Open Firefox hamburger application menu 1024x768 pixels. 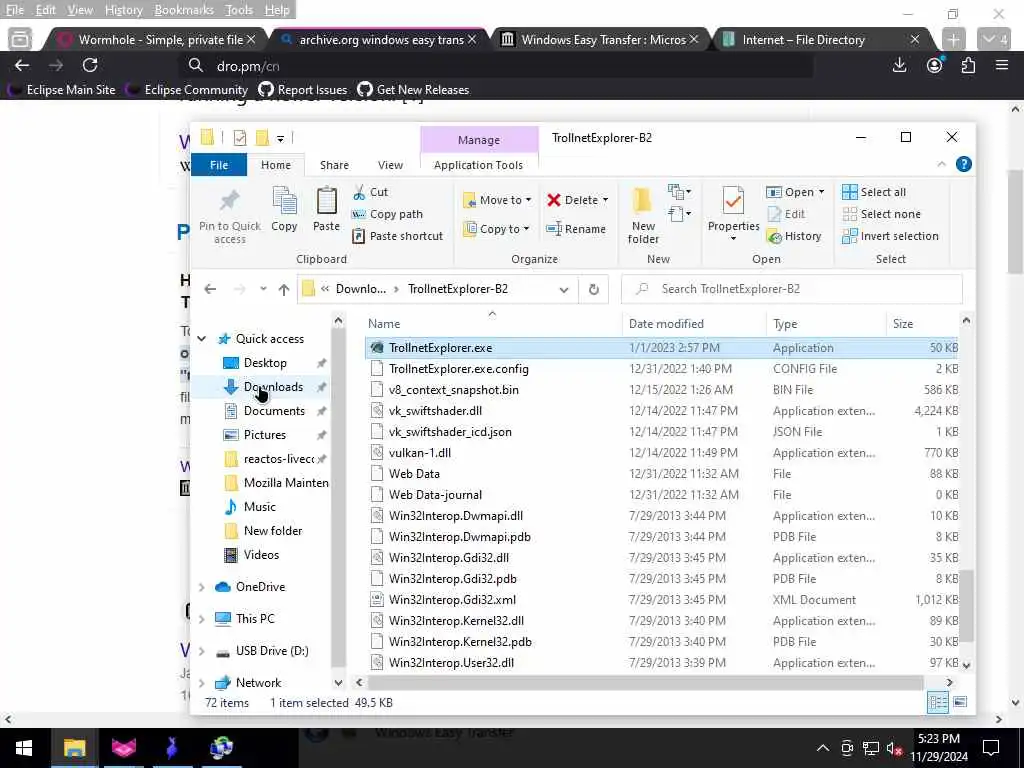coord(1002,65)
